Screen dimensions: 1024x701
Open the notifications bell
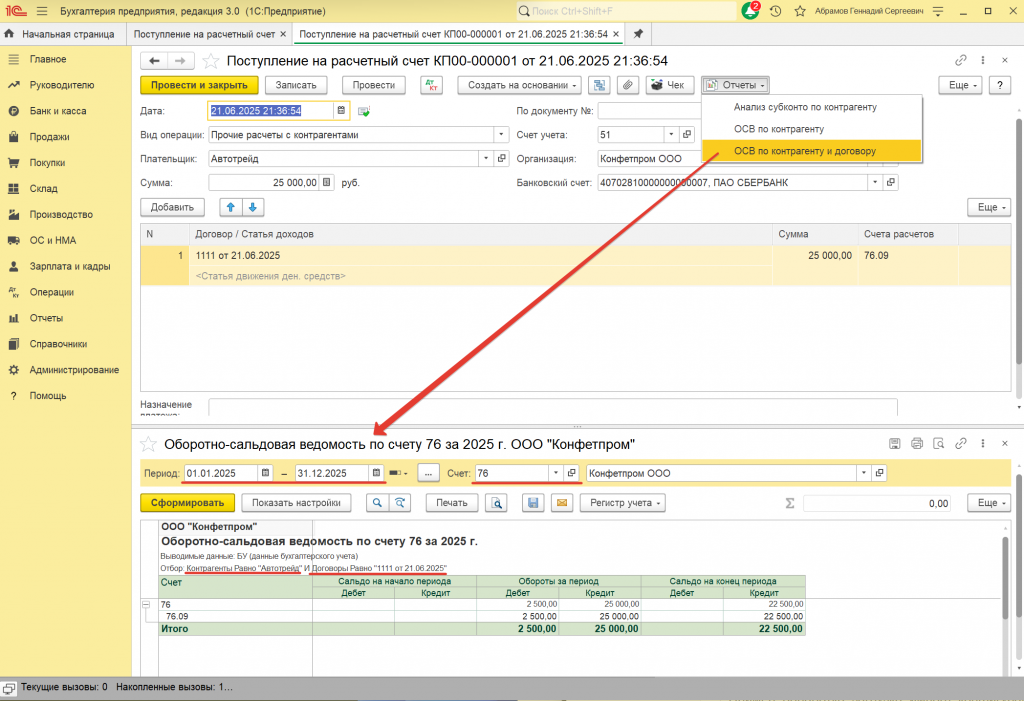750,11
